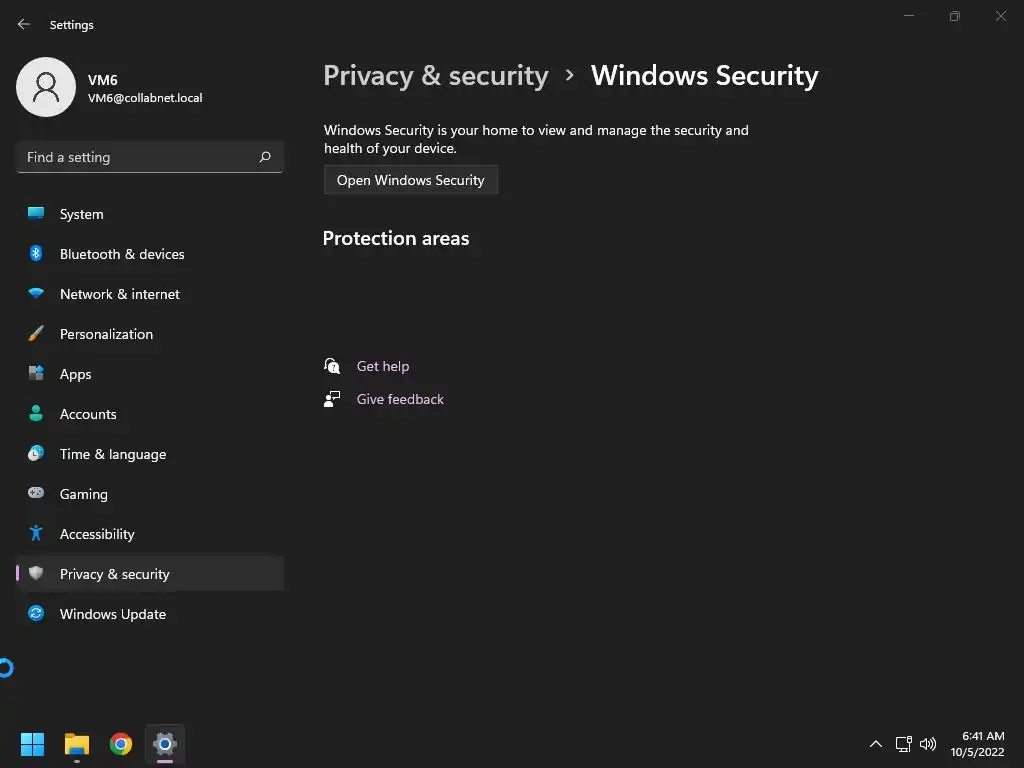Click the Windows Update sync icon
Screen dimensions: 1024x768
pyautogui.click(x=36, y=614)
